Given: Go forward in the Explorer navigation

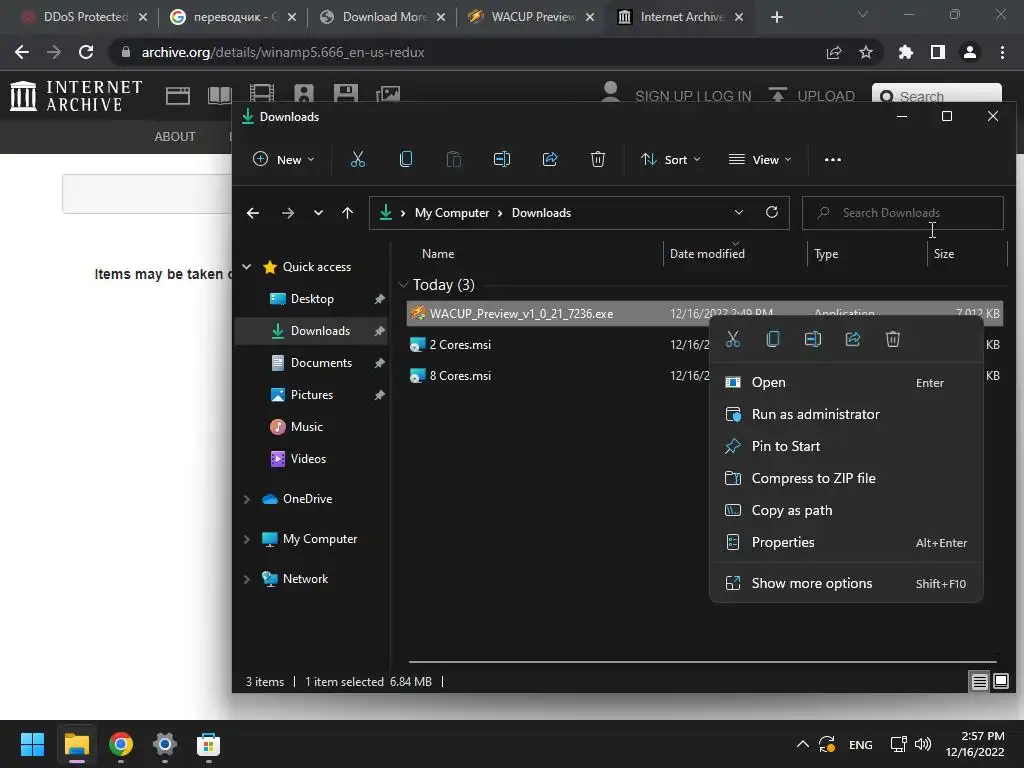Looking at the screenshot, I should pyautogui.click(x=287, y=213).
